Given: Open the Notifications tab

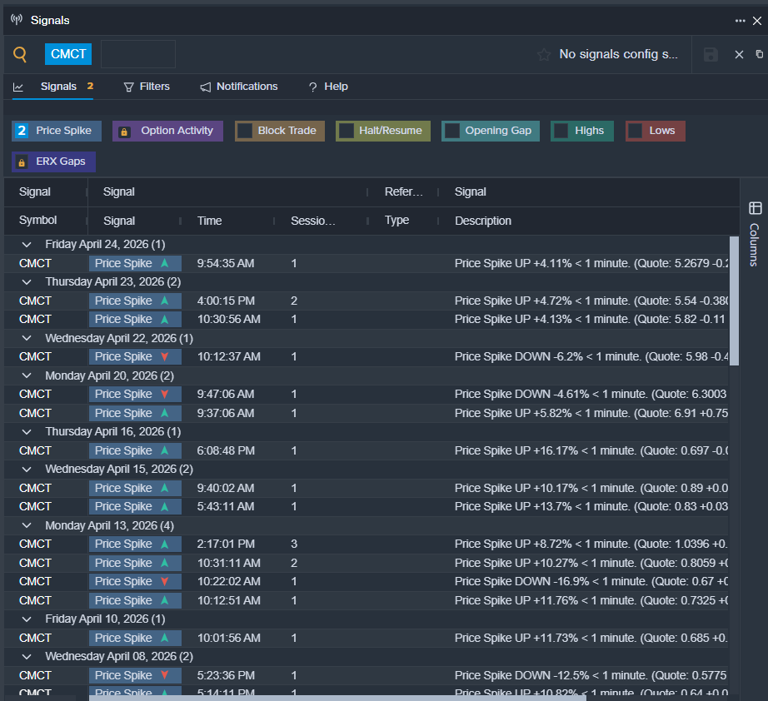Looking at the screenshot, I should point(239,87).
